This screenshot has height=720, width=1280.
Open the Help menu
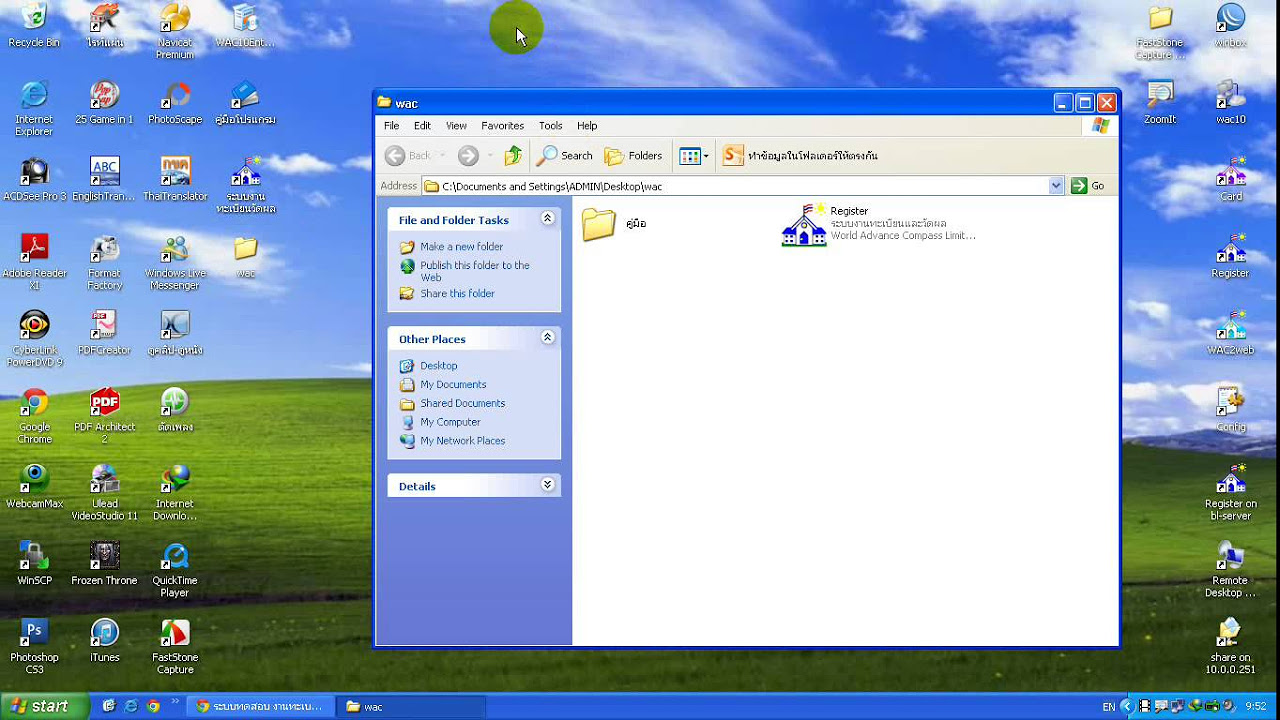[587, 126]
